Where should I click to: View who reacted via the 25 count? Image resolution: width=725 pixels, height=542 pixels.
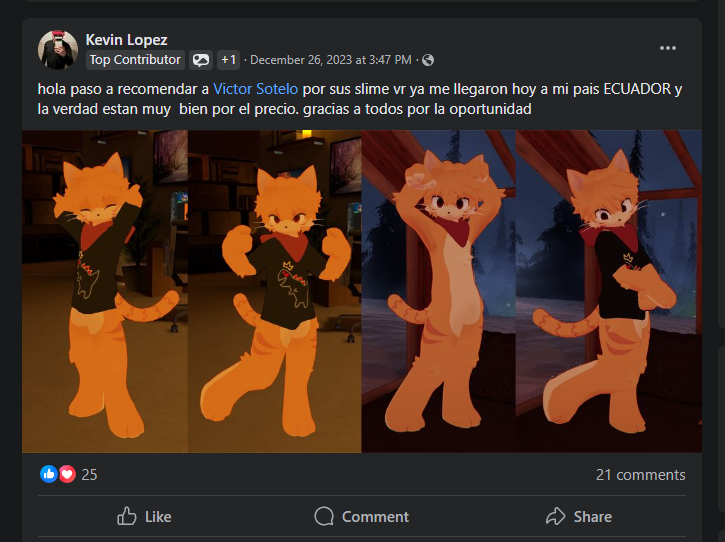pyautogui.click(x=89, y=474)
